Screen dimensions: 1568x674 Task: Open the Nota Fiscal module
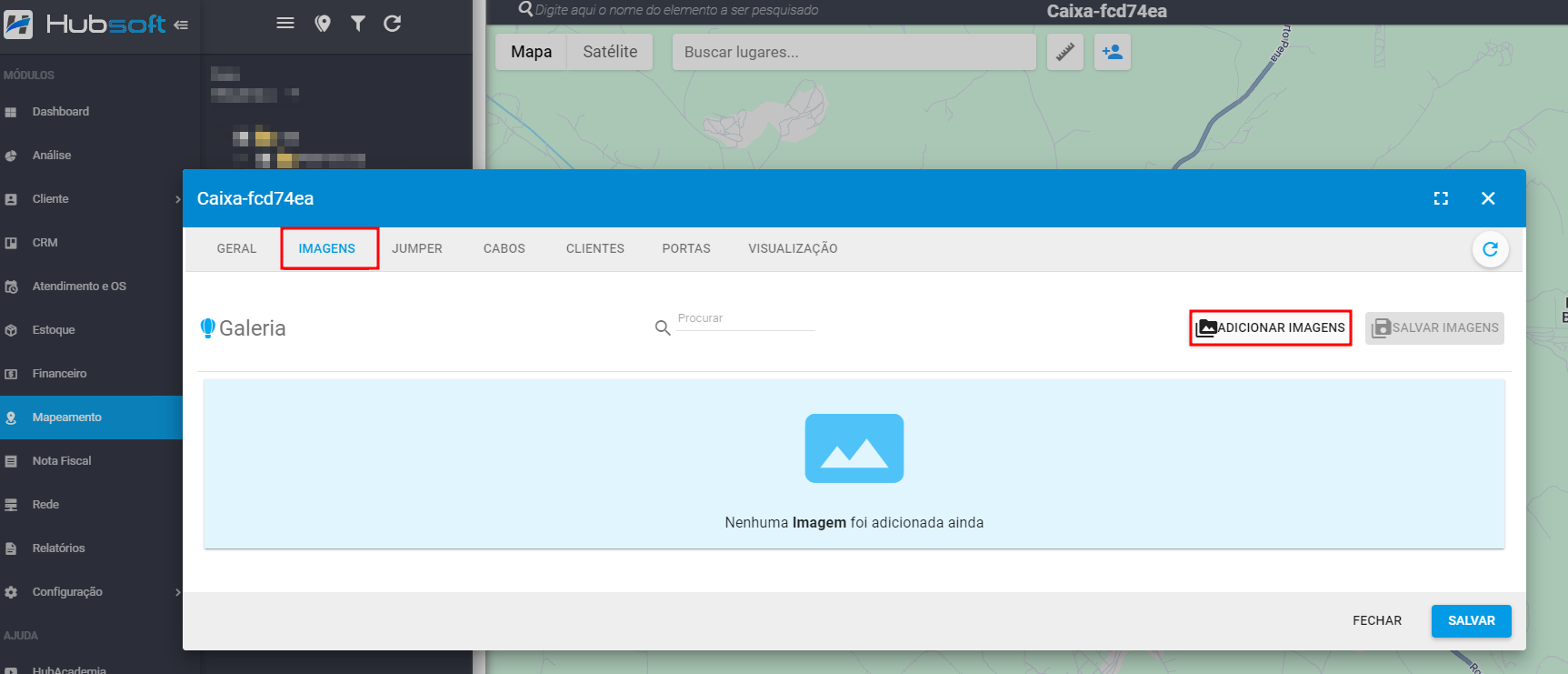[x=91, y=461]
